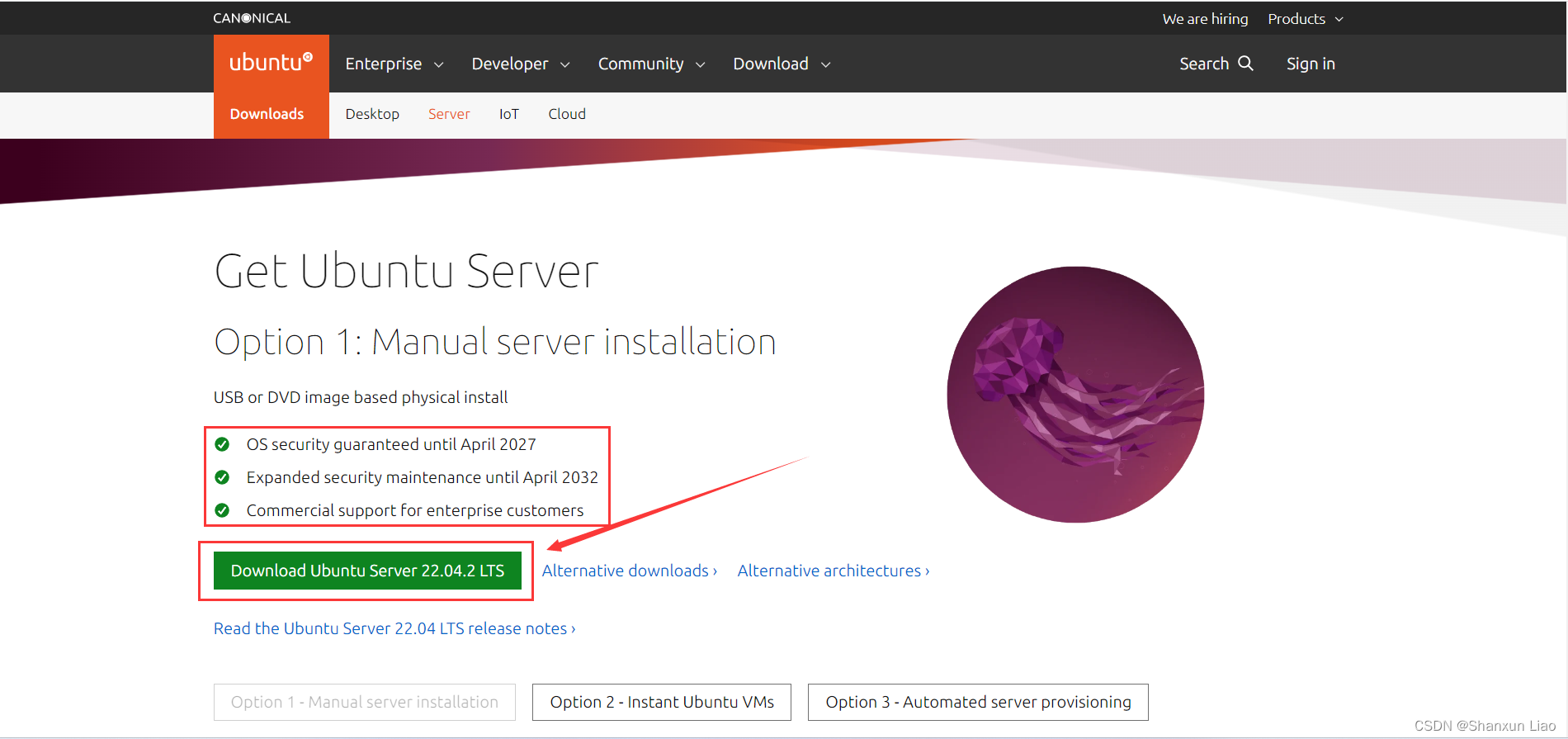1568x739 pixels.
Task: Expand the Download menu
Action: (x=782, y=64)
